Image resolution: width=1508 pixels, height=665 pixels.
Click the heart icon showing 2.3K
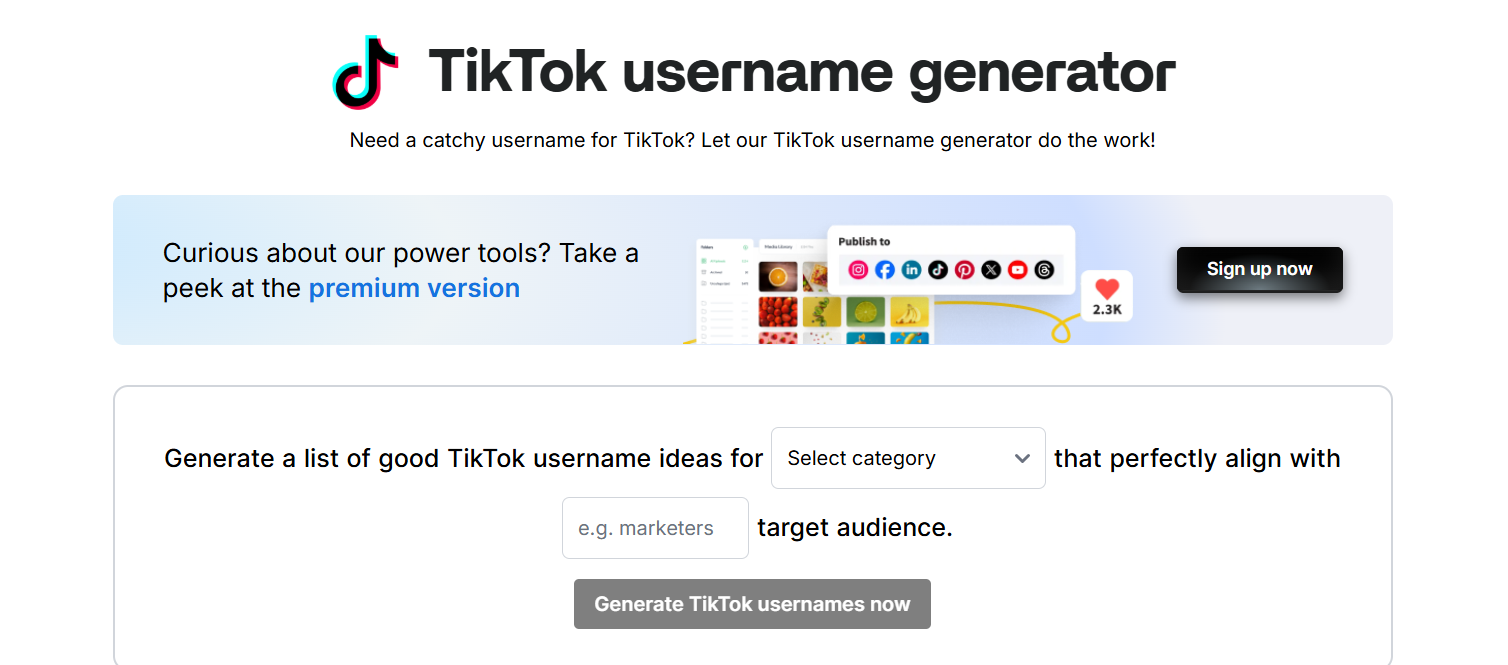(x=1105, y=289)
